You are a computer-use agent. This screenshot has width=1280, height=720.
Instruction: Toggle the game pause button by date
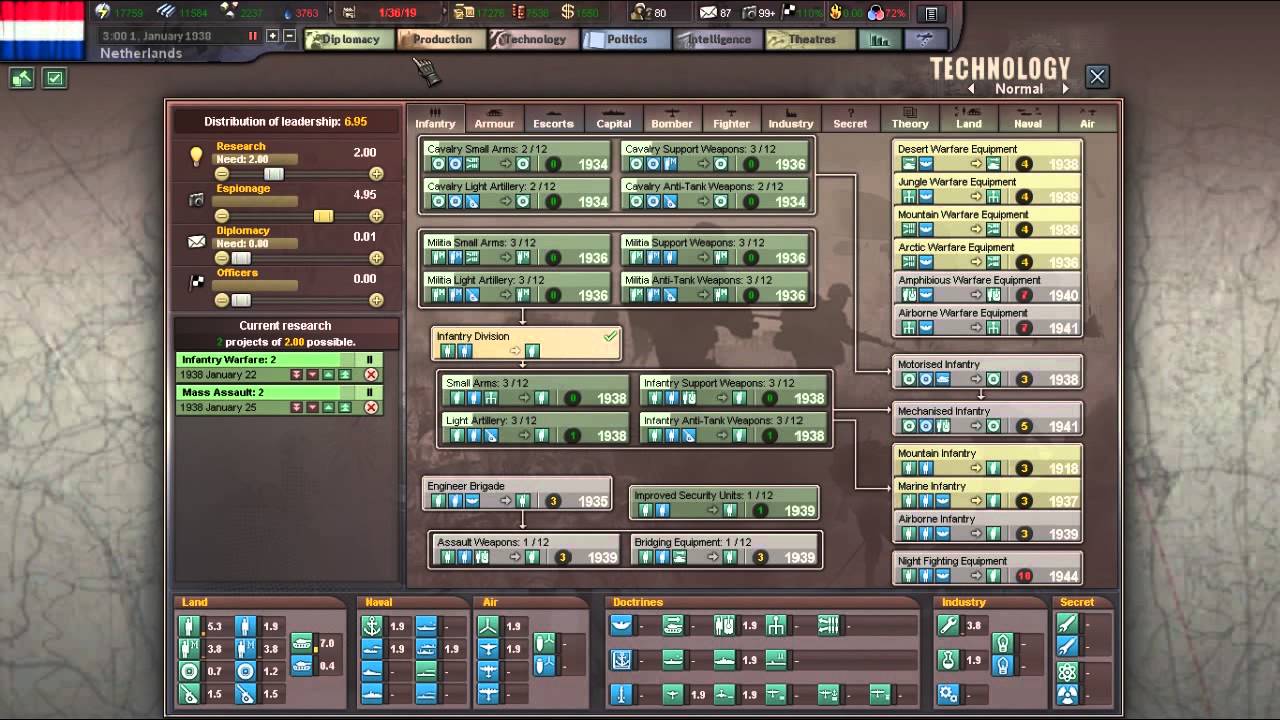point(253,36)
